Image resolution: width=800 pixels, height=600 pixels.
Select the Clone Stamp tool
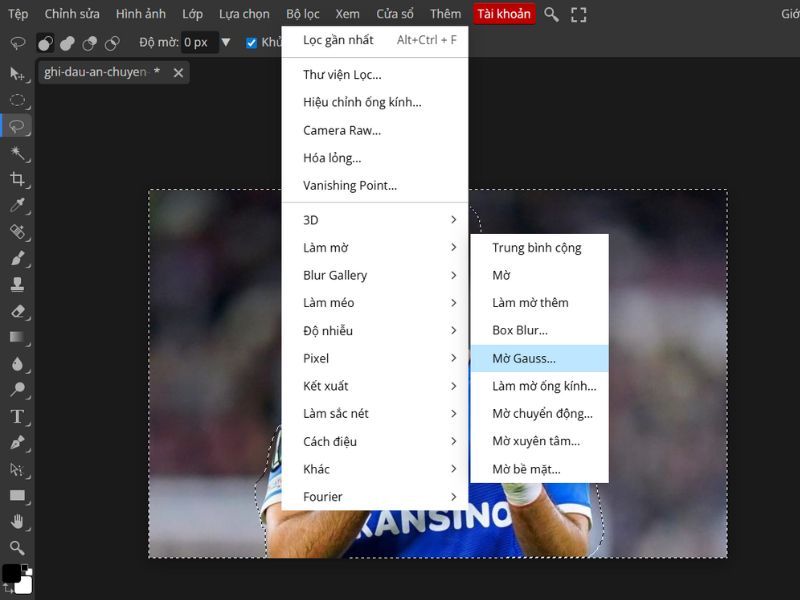[x=17, y=285]
